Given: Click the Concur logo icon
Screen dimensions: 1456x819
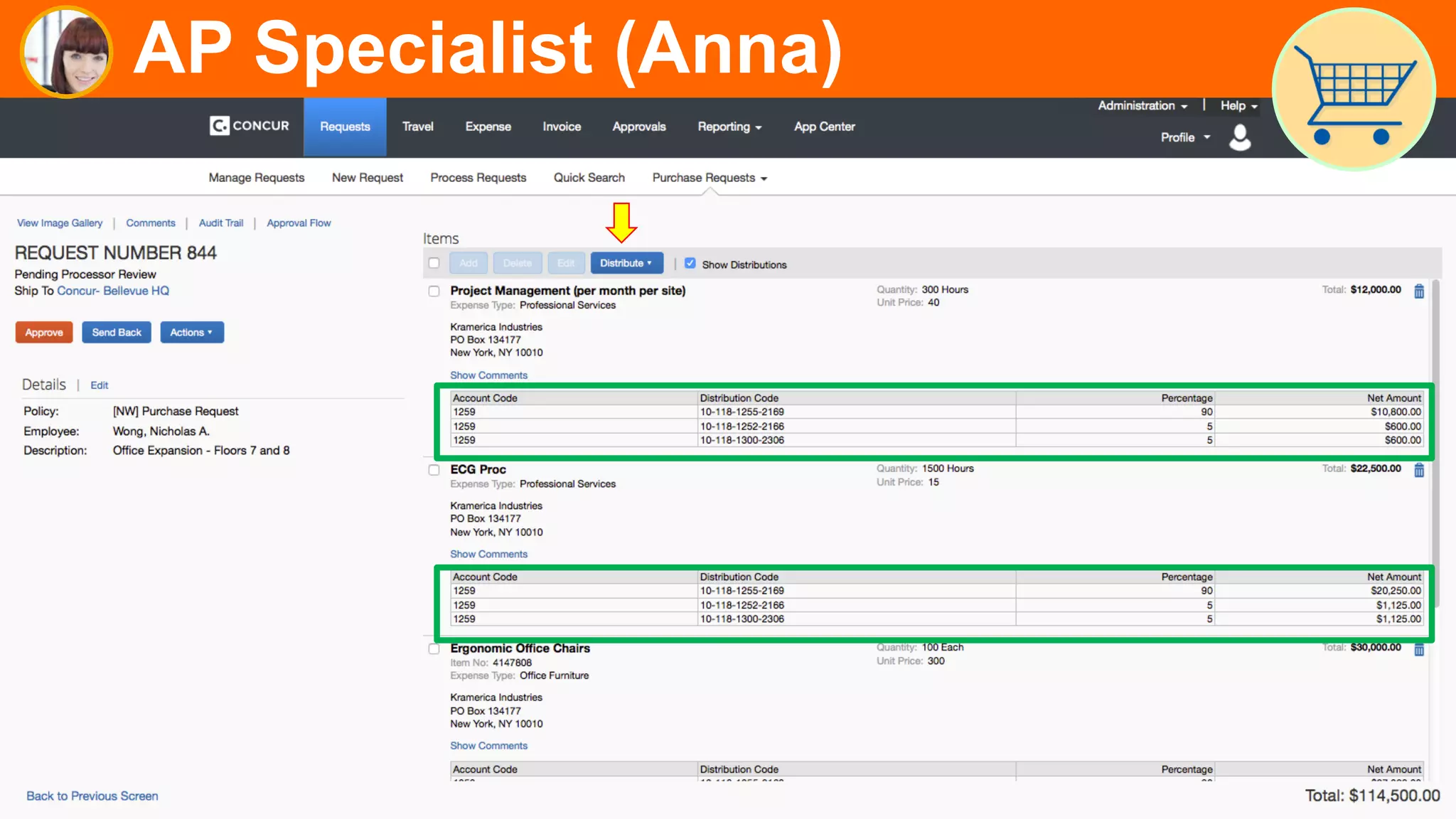Looking at the screenshot, I should pos(219,126).
